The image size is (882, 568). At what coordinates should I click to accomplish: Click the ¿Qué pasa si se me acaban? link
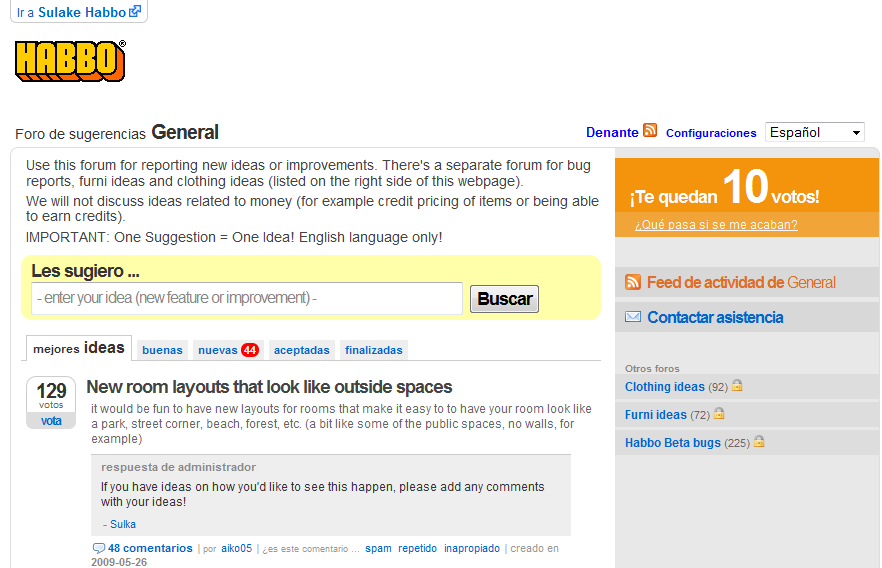point(716,225)
